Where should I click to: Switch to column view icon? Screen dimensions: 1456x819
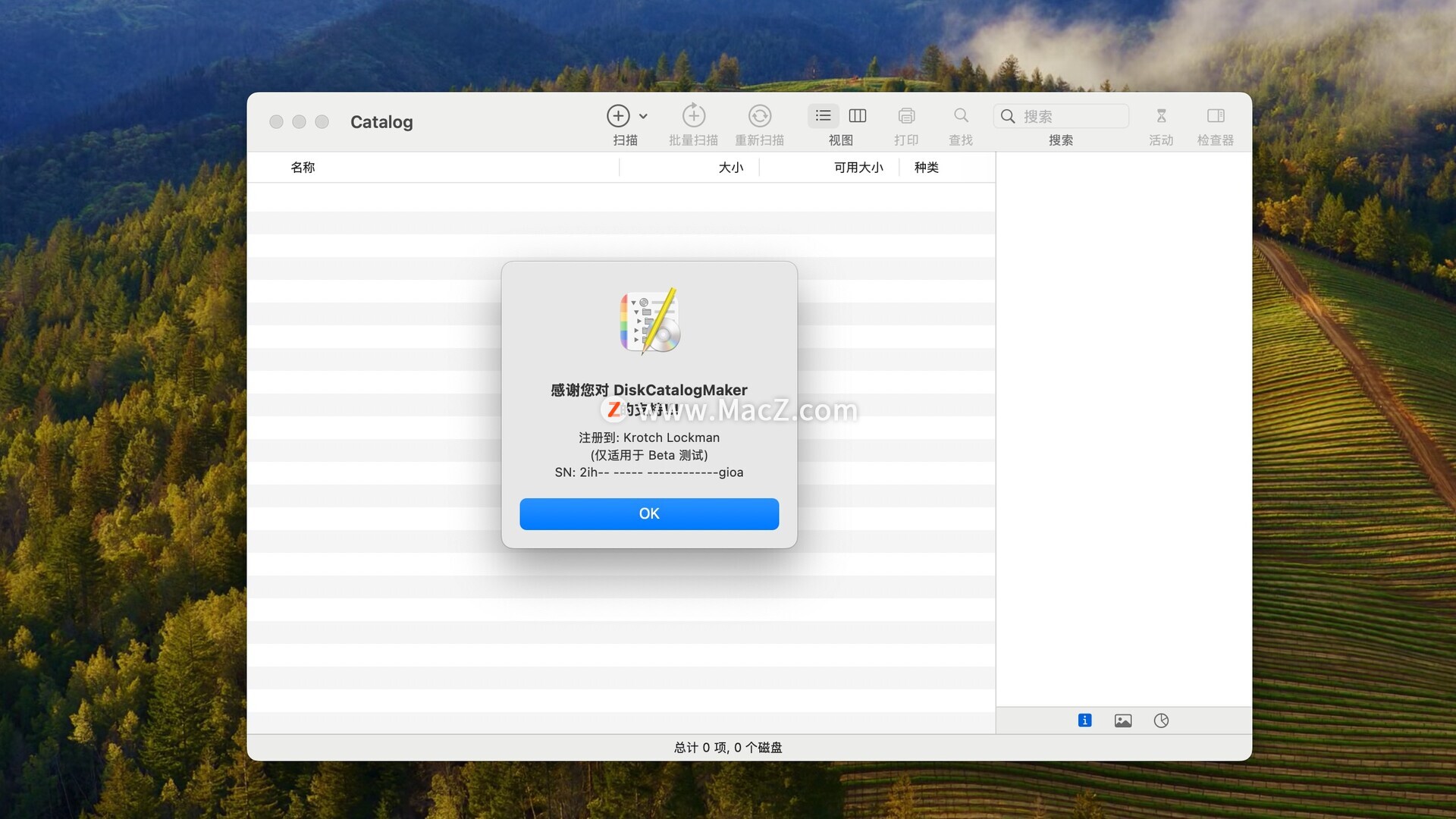858,116
